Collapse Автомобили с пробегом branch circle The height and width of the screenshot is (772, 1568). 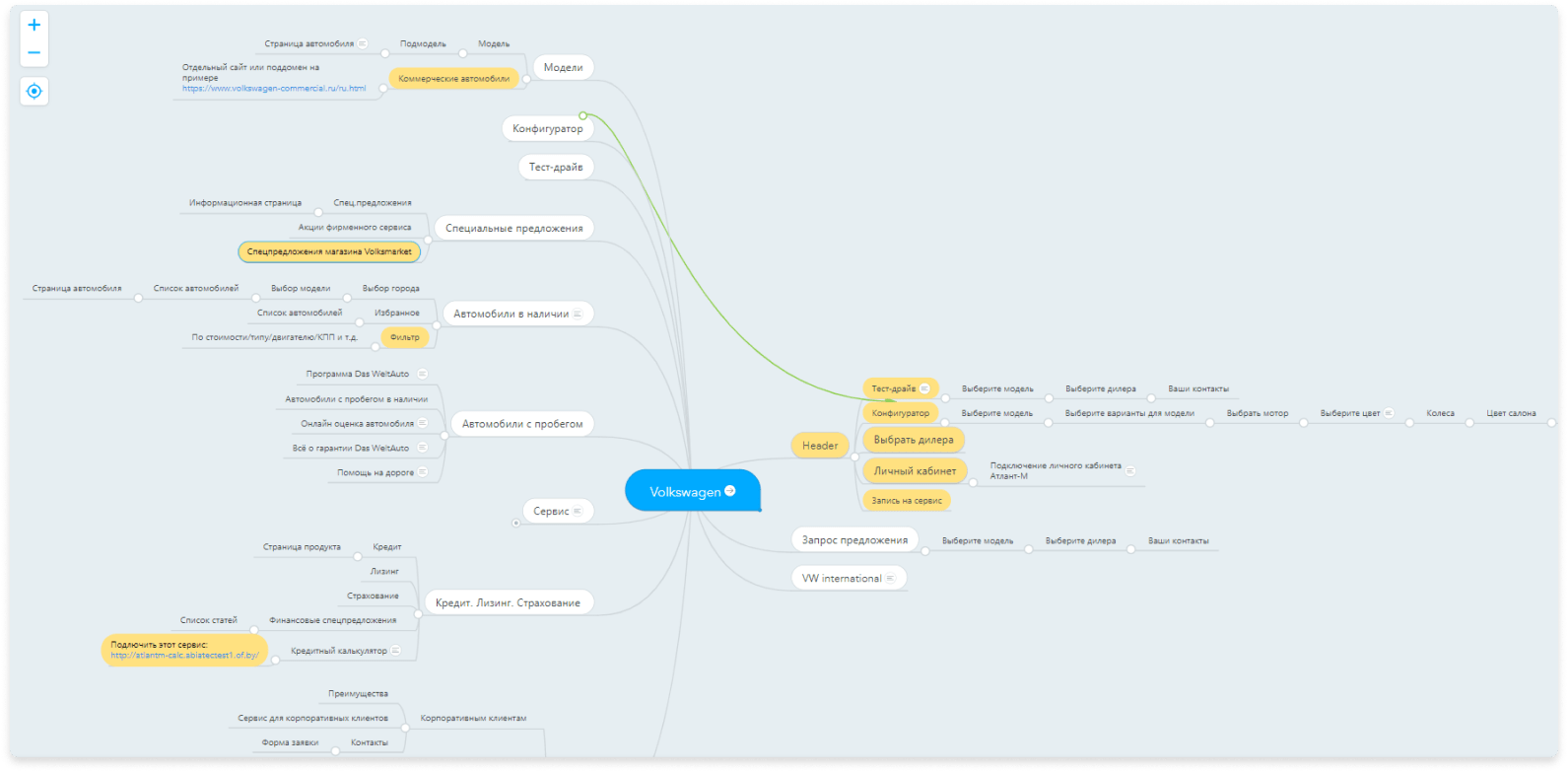[444, 435]
